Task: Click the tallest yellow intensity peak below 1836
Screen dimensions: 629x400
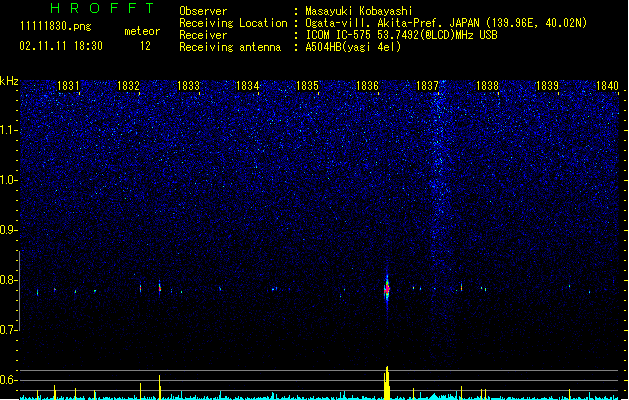Action: (387, 383)
